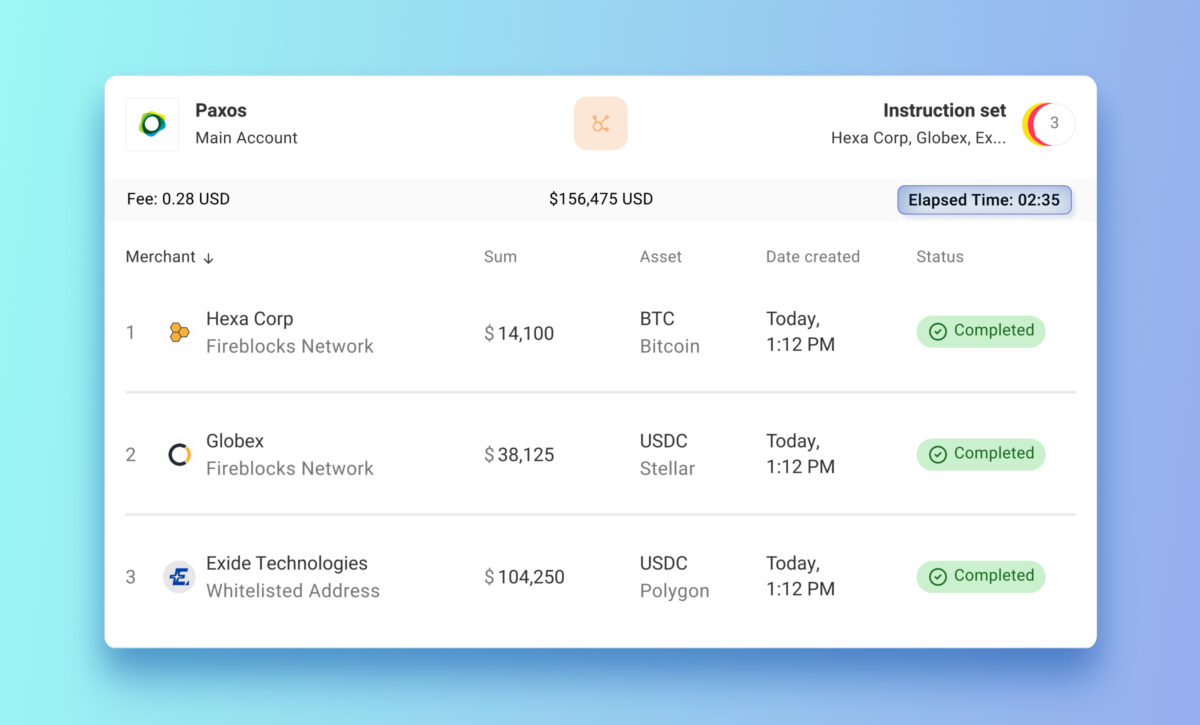
Task: Click Fireblocks Network under Globex
Action: point(290,468)
